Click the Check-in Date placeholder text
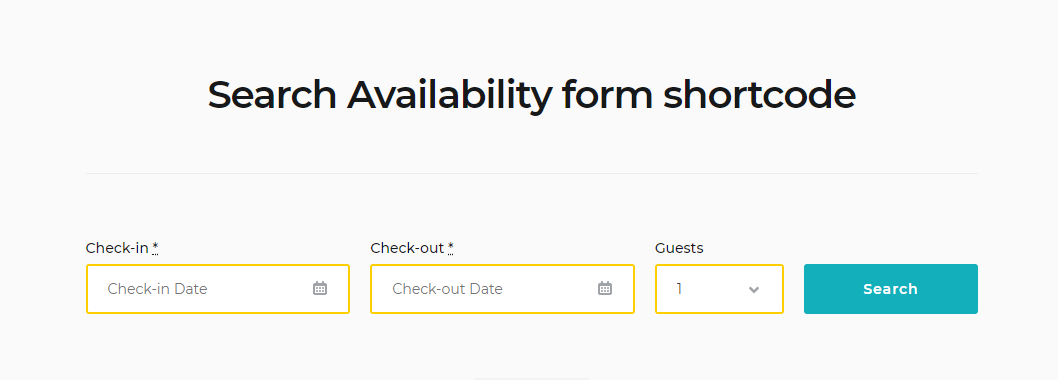This screenshot has height=380, width=1058. pyautogui.click(x=157, y=289)
